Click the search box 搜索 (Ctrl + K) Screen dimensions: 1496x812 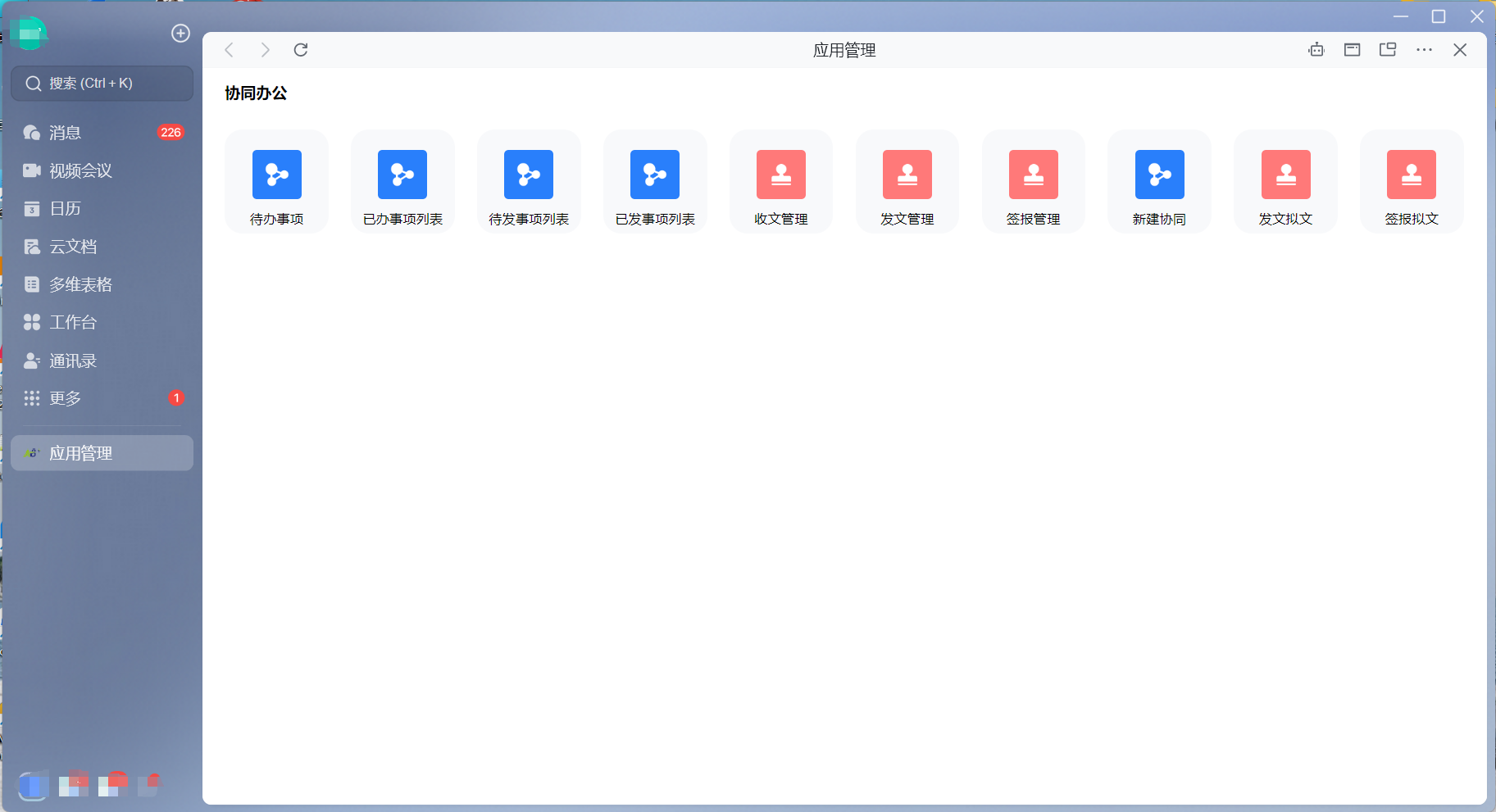coord(102,84)
